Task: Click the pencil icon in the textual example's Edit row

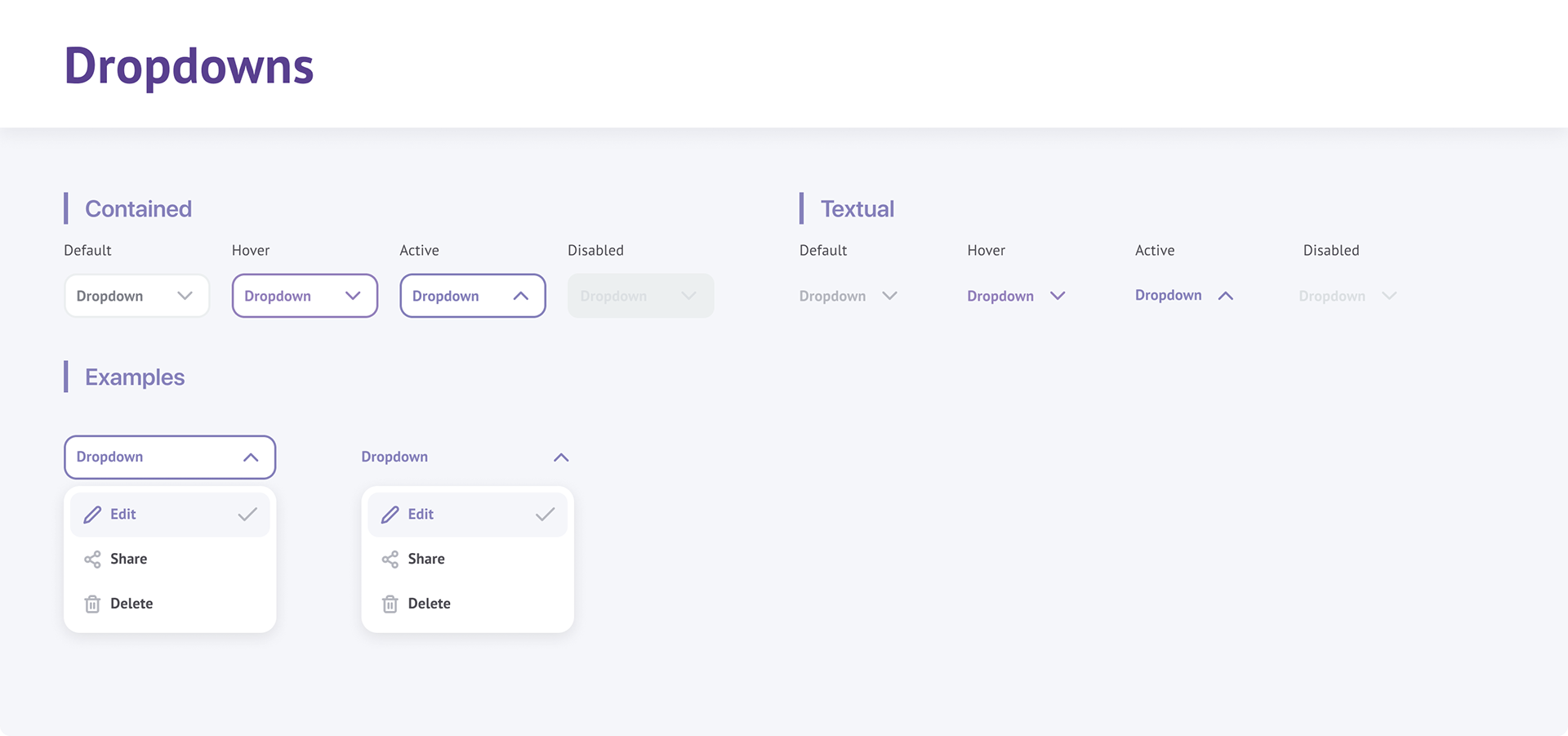Action: 390,515
